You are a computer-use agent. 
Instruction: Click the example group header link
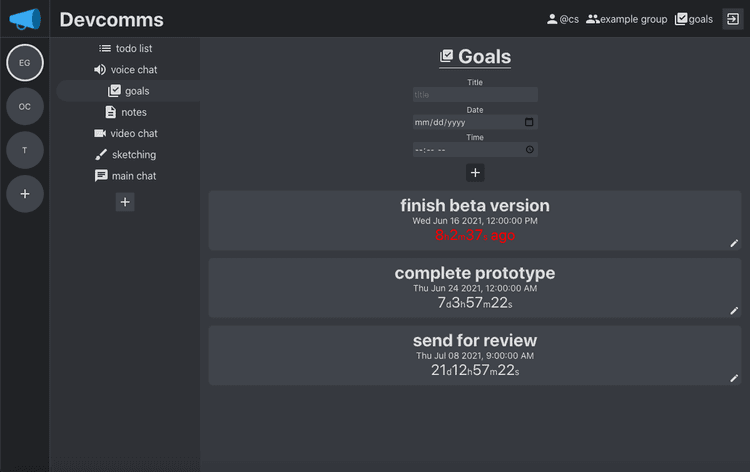(627, 19)
